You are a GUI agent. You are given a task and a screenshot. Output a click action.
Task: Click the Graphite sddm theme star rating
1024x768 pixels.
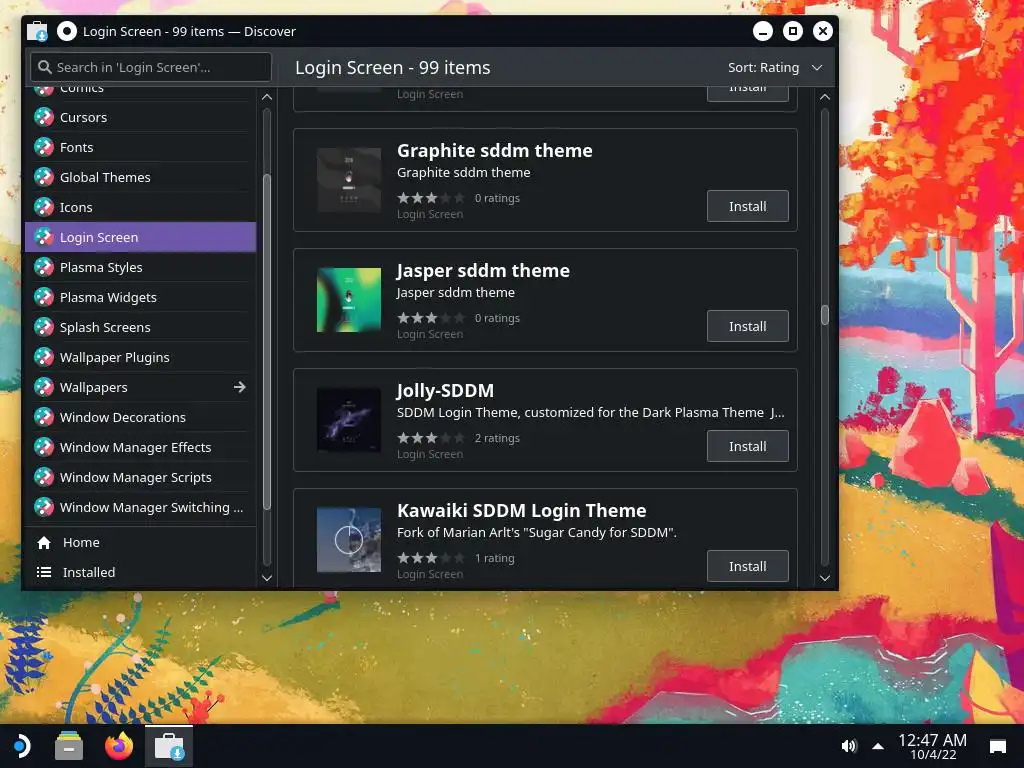pos(431,198)
